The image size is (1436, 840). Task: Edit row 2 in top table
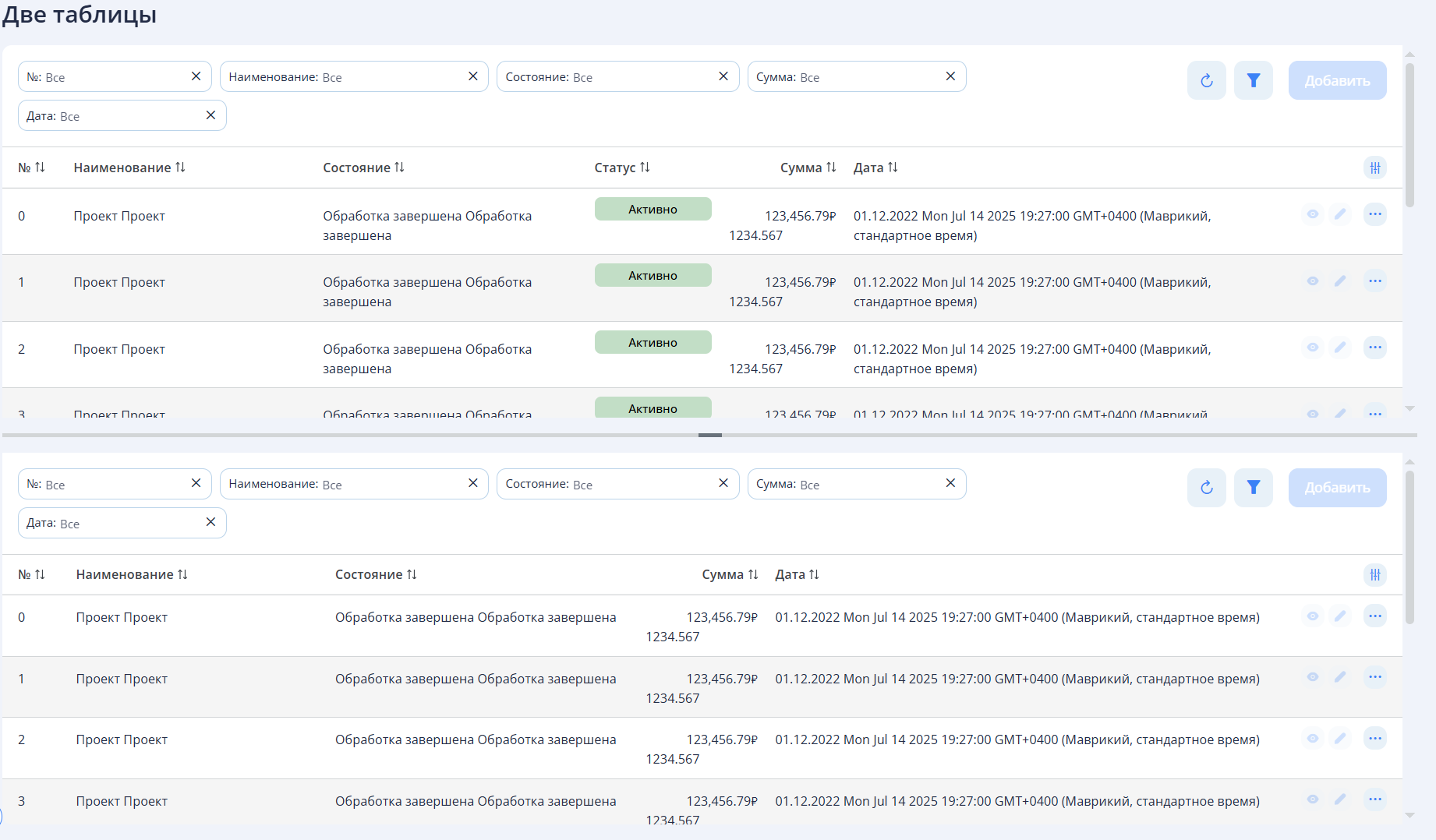[1340, 348]
